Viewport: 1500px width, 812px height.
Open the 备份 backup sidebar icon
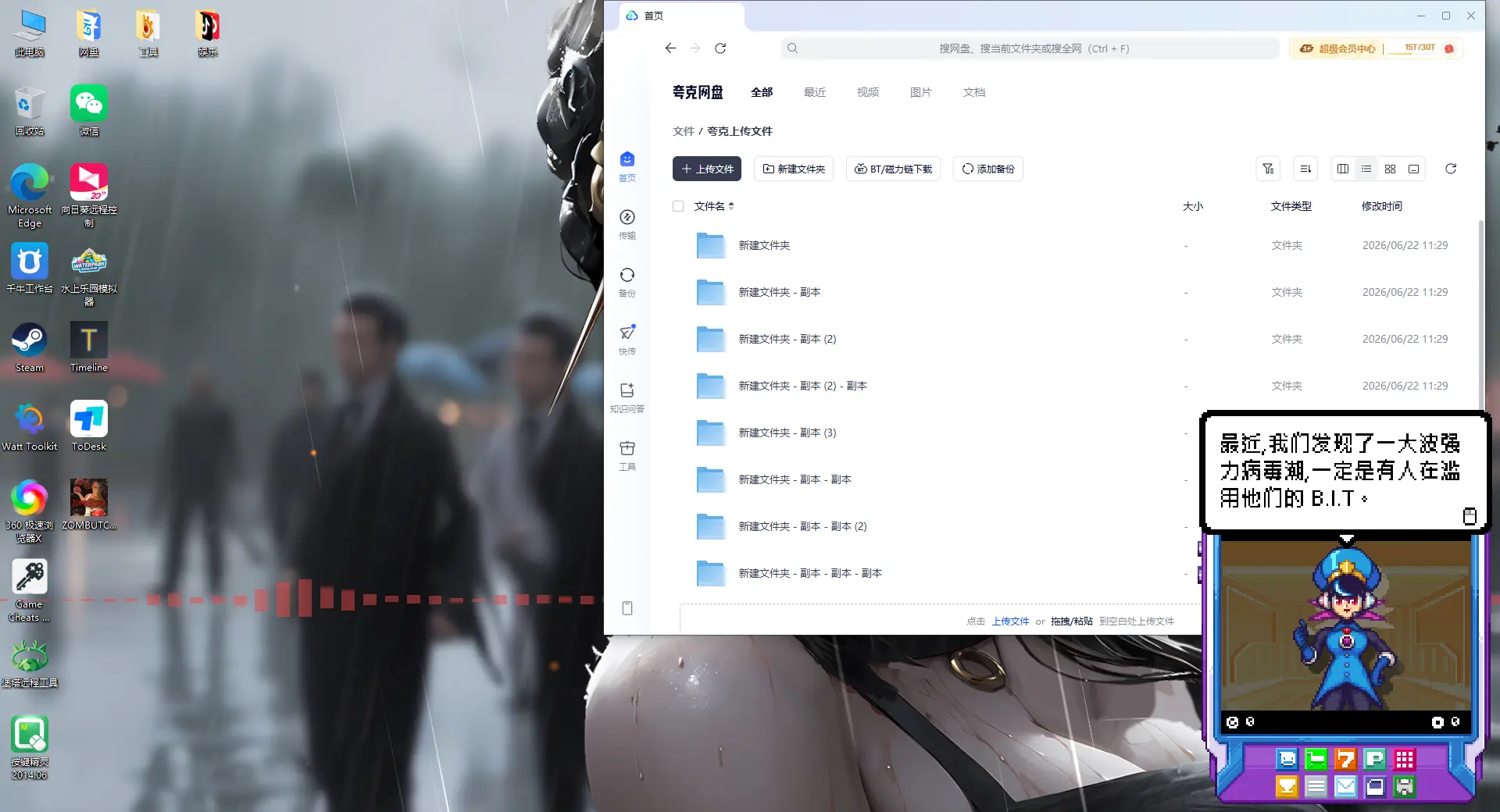tap(627, 281)
